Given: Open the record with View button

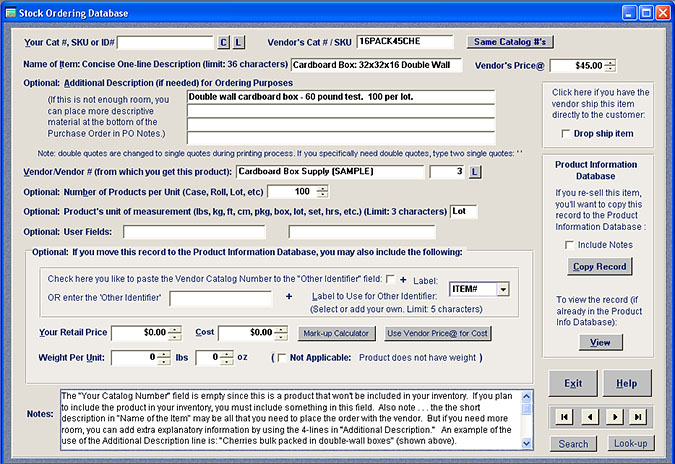Looking at the screenshot, I should click(601, 342).
